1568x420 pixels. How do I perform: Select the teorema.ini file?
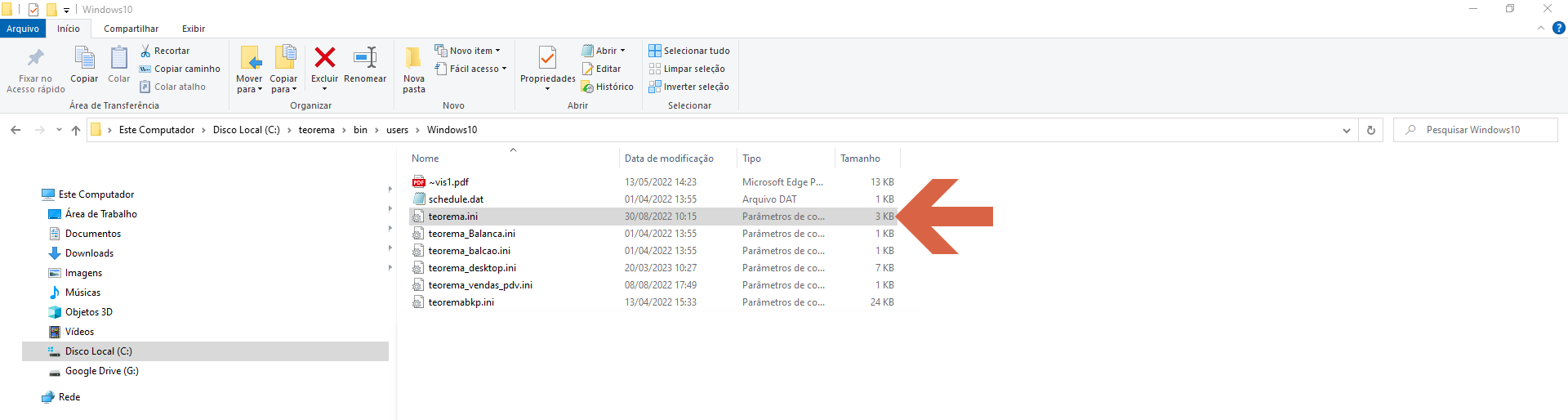[653, 217]
